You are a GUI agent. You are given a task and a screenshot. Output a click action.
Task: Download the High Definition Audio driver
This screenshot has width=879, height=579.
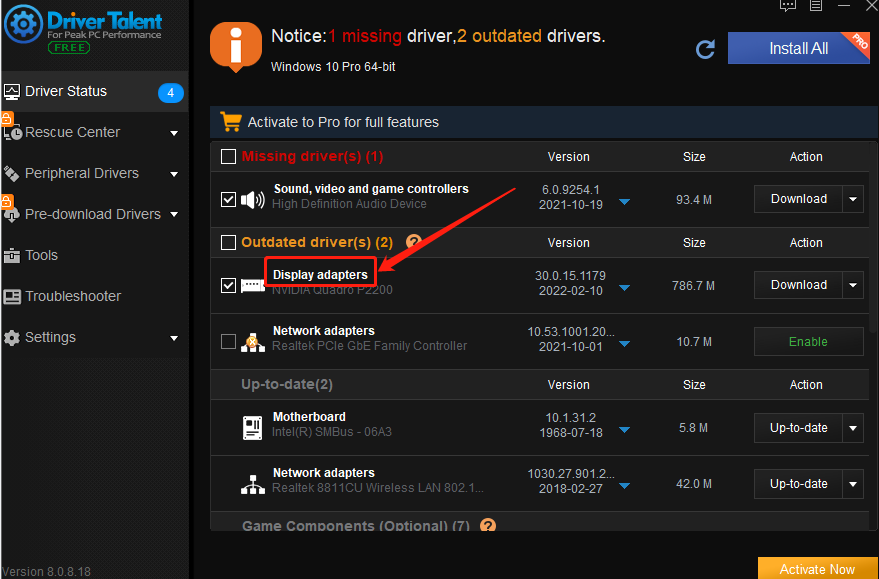[x=798, y=199]
